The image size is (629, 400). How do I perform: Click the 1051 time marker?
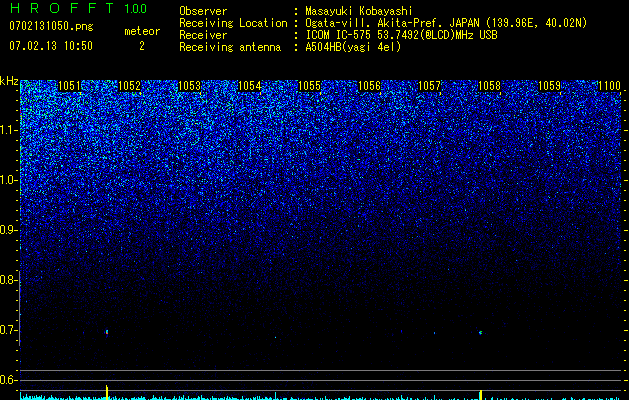pyautogui.click(x=69, y=86)
